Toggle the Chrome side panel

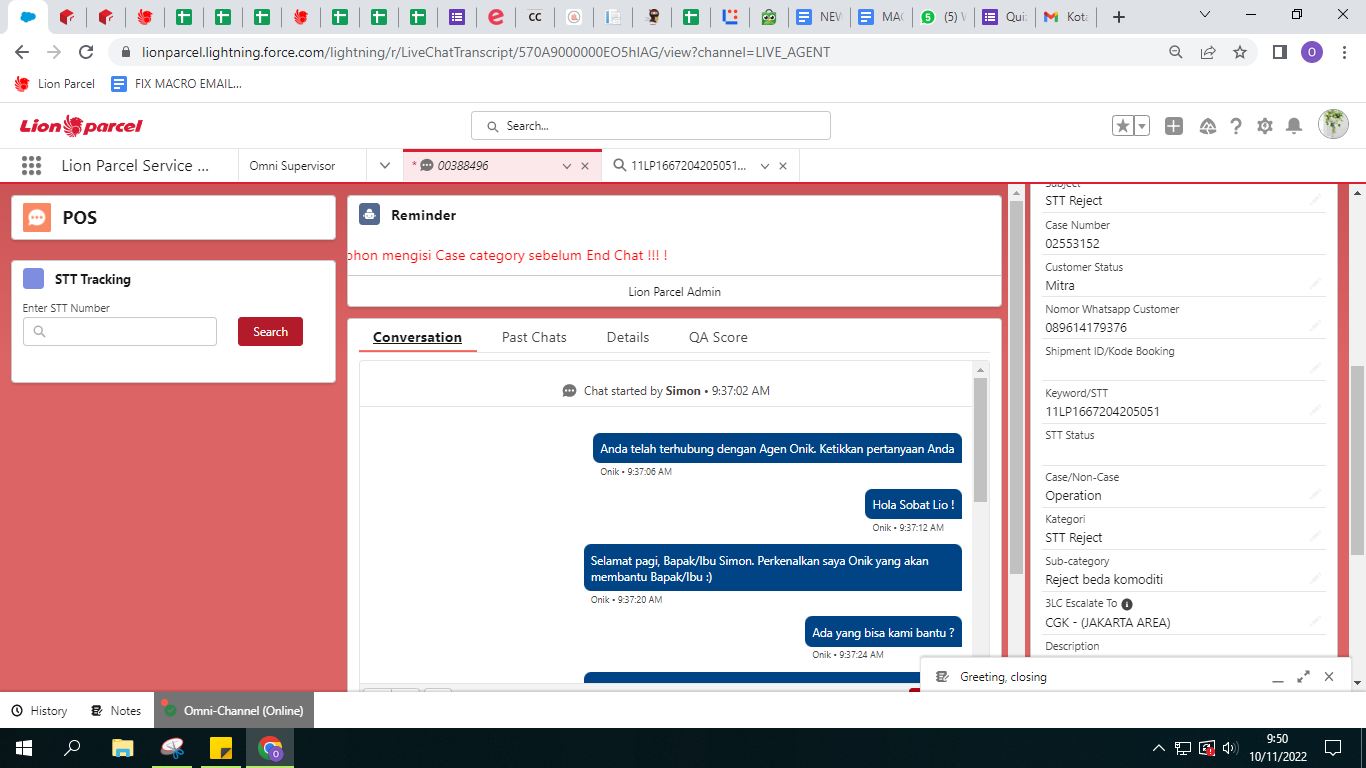point(1279,52)
